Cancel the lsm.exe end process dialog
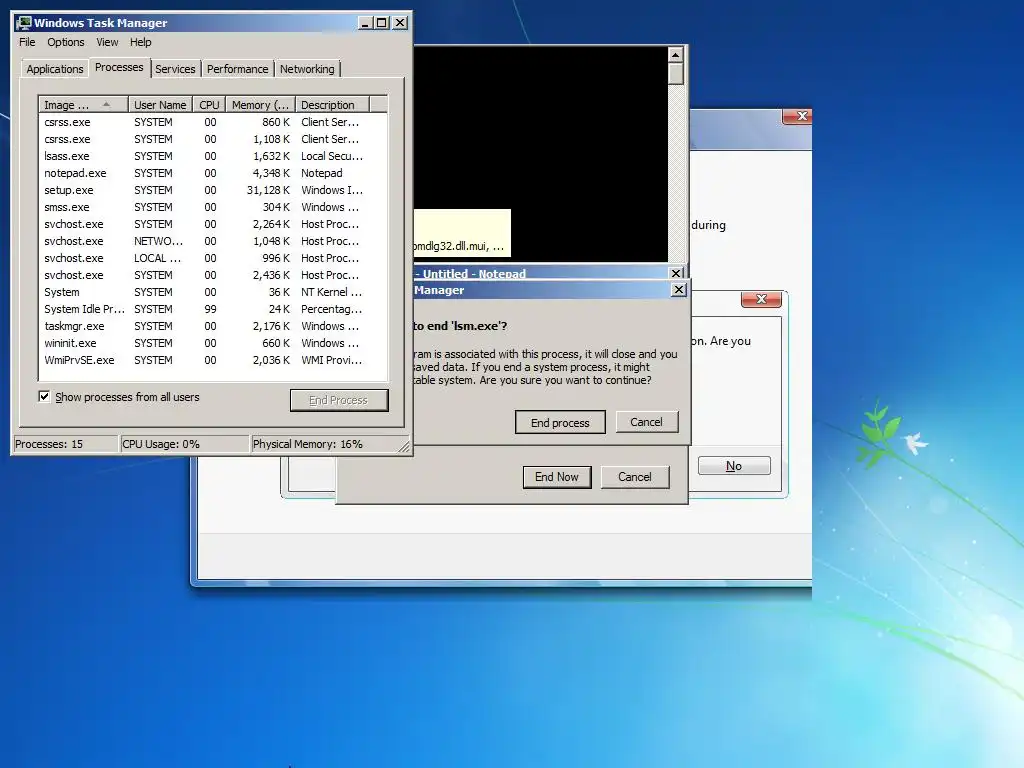The image size is (1024, 768). click(x=647, y=422)
